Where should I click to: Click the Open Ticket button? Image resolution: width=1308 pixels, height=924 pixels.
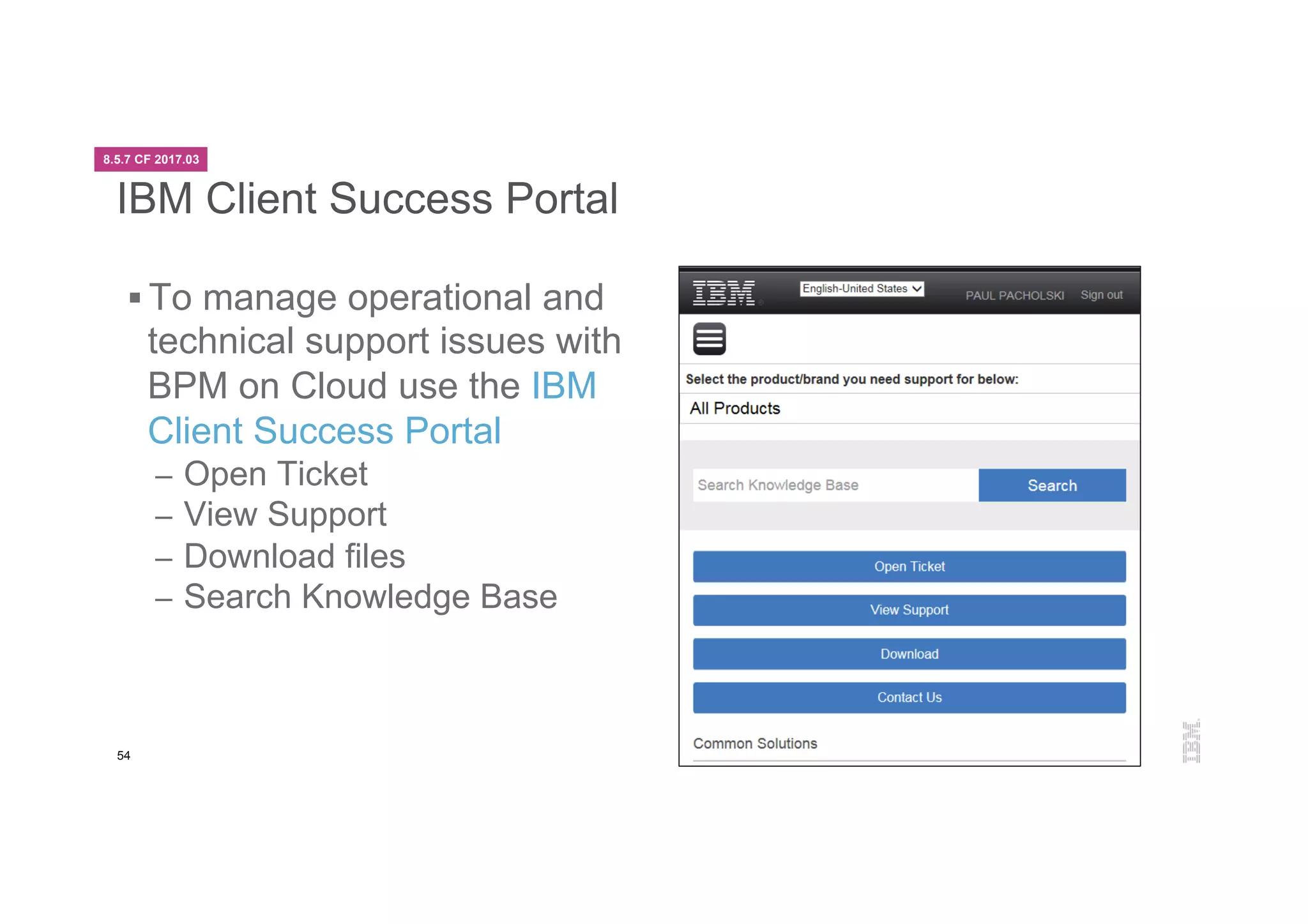pos(909,566)
